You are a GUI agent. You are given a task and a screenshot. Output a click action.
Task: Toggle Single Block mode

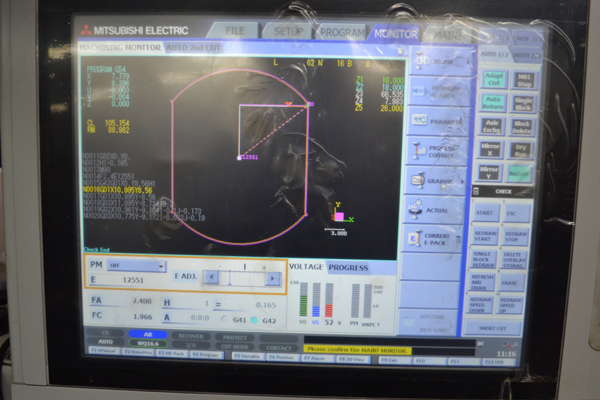(x=523, y=104)
